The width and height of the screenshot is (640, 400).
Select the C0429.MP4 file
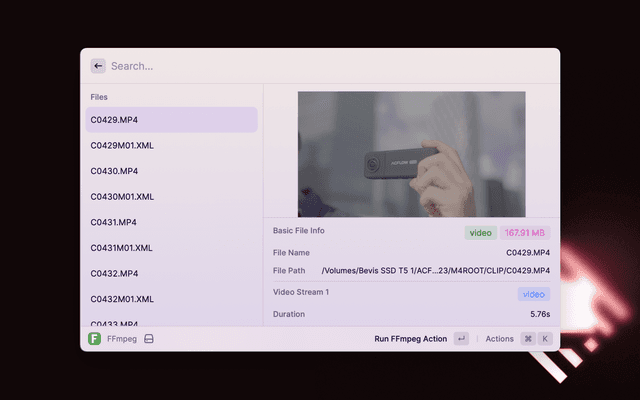pos(169,120)
